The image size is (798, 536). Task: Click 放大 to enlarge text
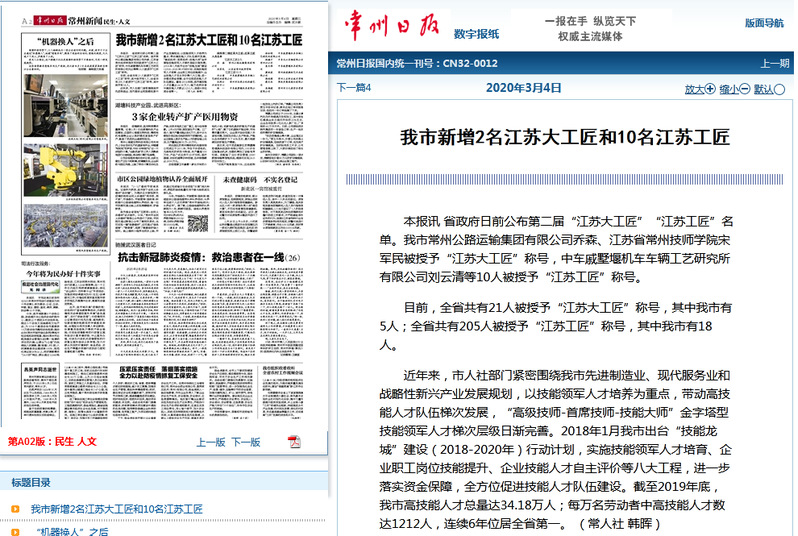(x=694, y=90)
